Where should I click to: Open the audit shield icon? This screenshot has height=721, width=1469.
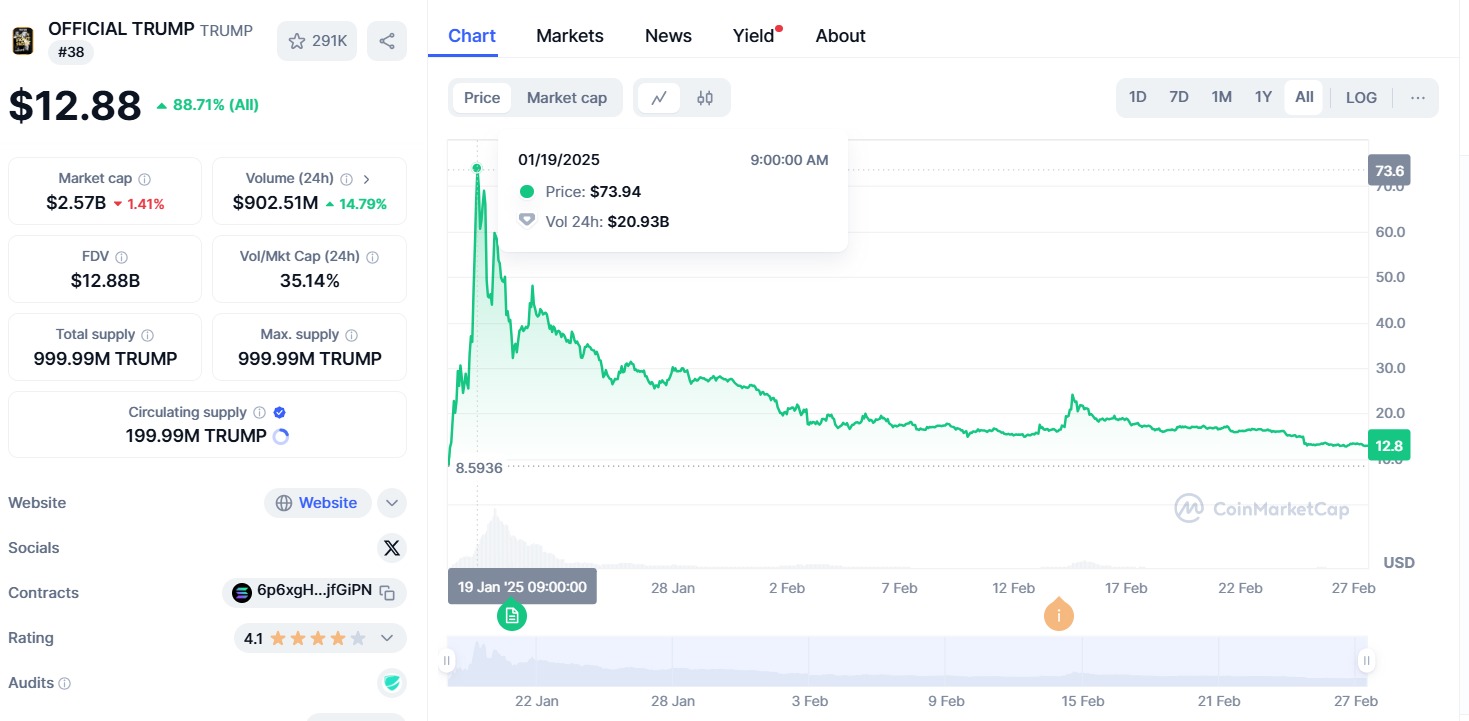pos(392,683)
